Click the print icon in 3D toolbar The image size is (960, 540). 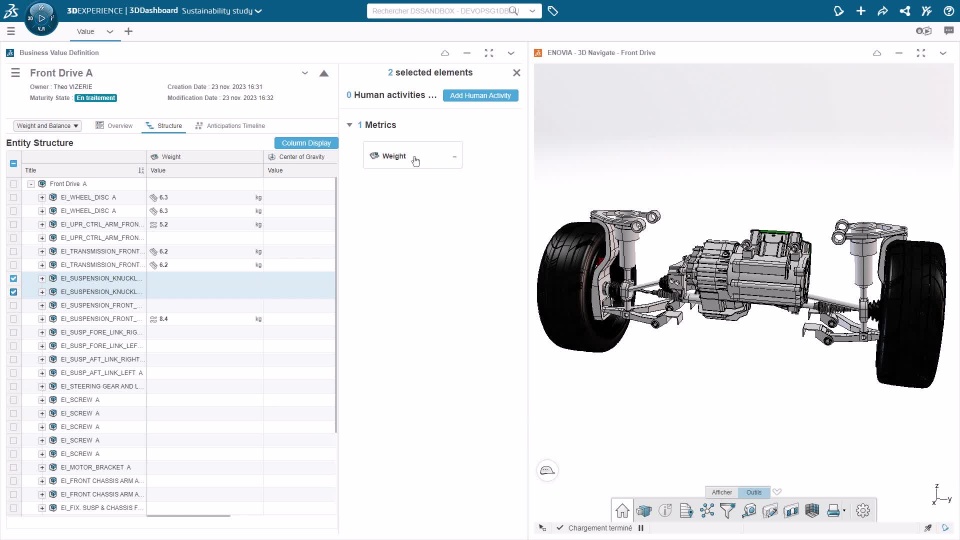833,511
